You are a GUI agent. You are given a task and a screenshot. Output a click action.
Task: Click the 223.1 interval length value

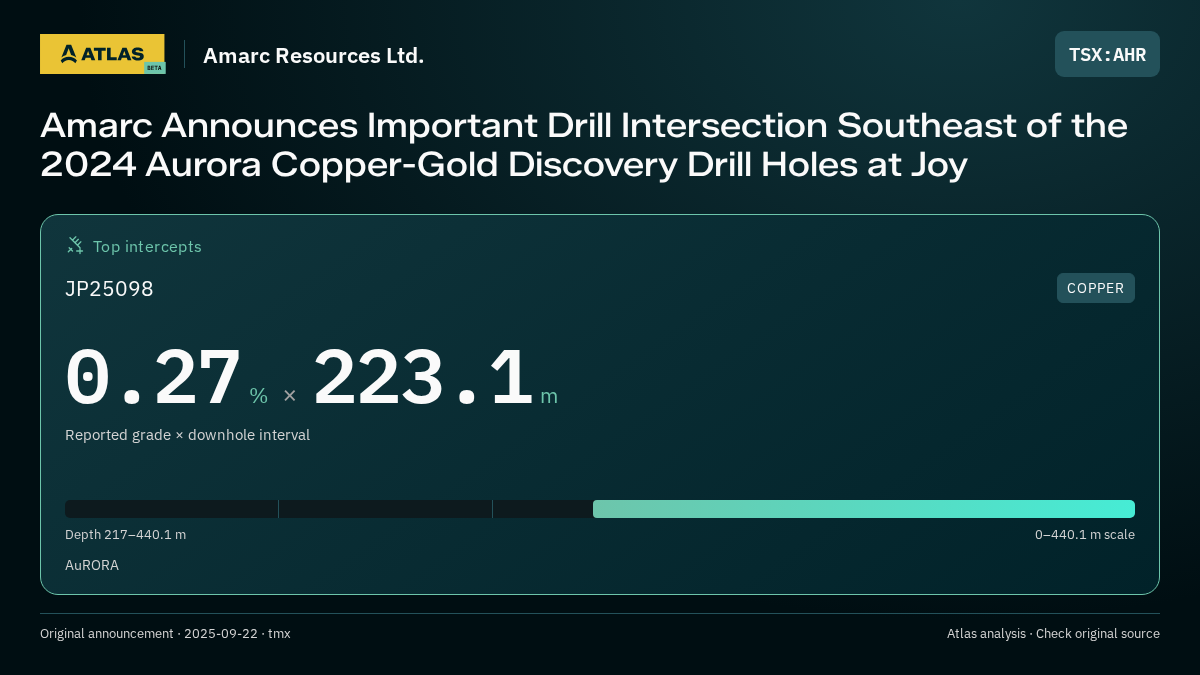click(423, 378)
